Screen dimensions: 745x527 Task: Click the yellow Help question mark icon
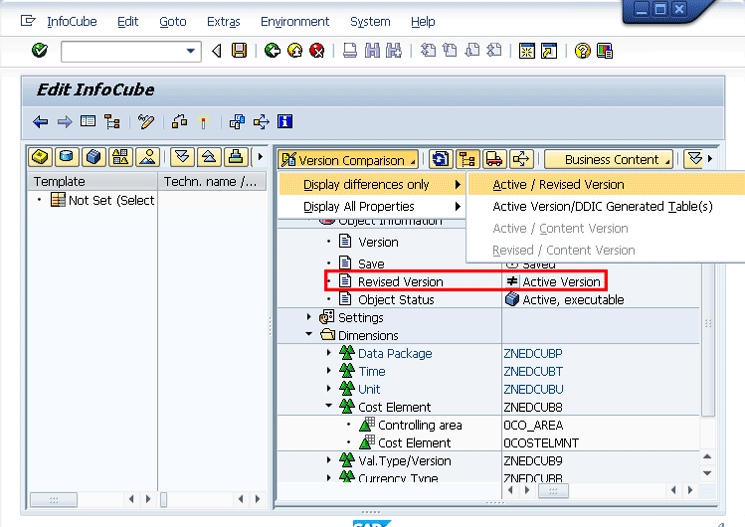click(x=582, y=51)
